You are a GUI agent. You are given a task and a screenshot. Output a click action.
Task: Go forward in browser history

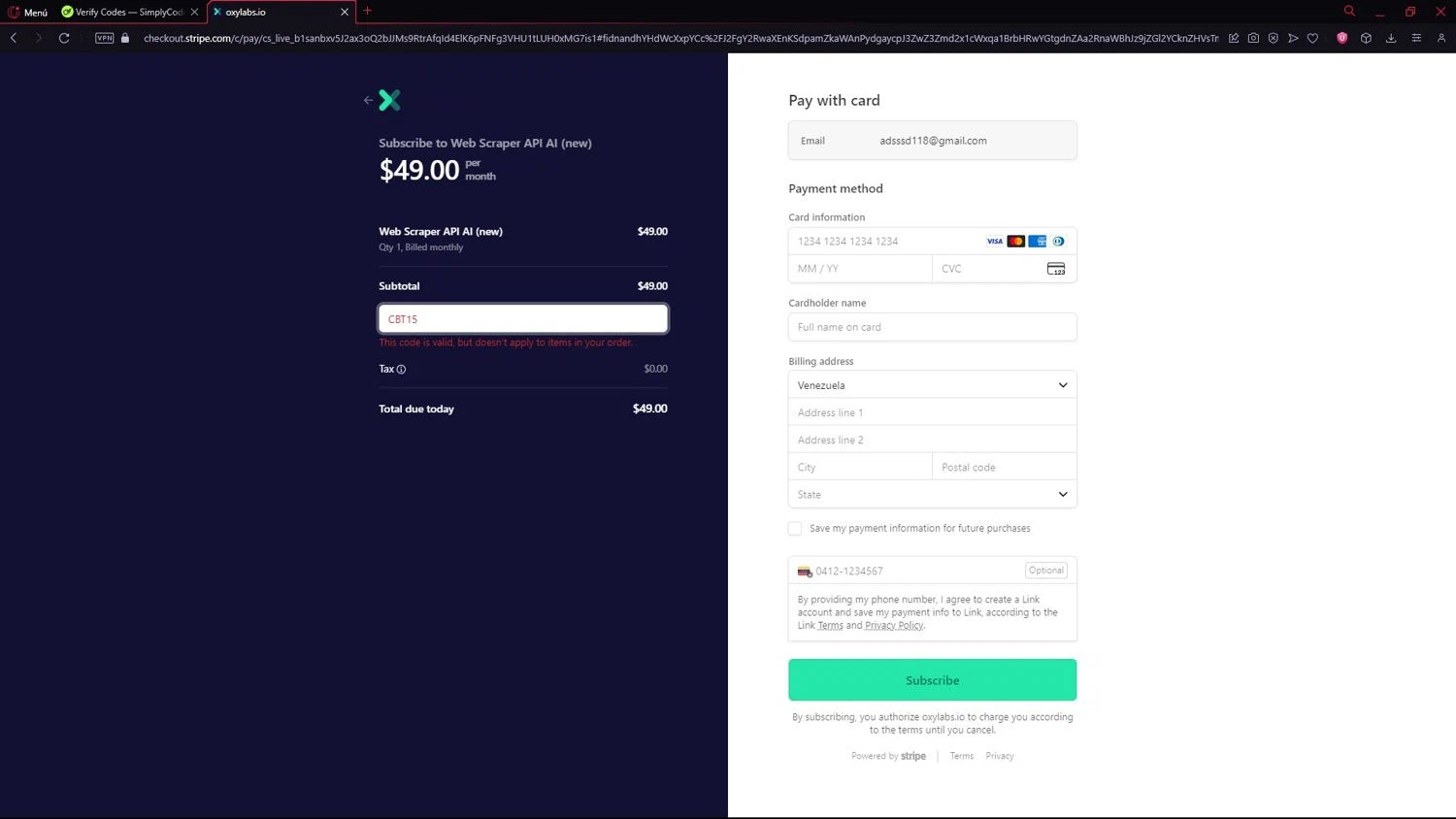coord(38,38)
